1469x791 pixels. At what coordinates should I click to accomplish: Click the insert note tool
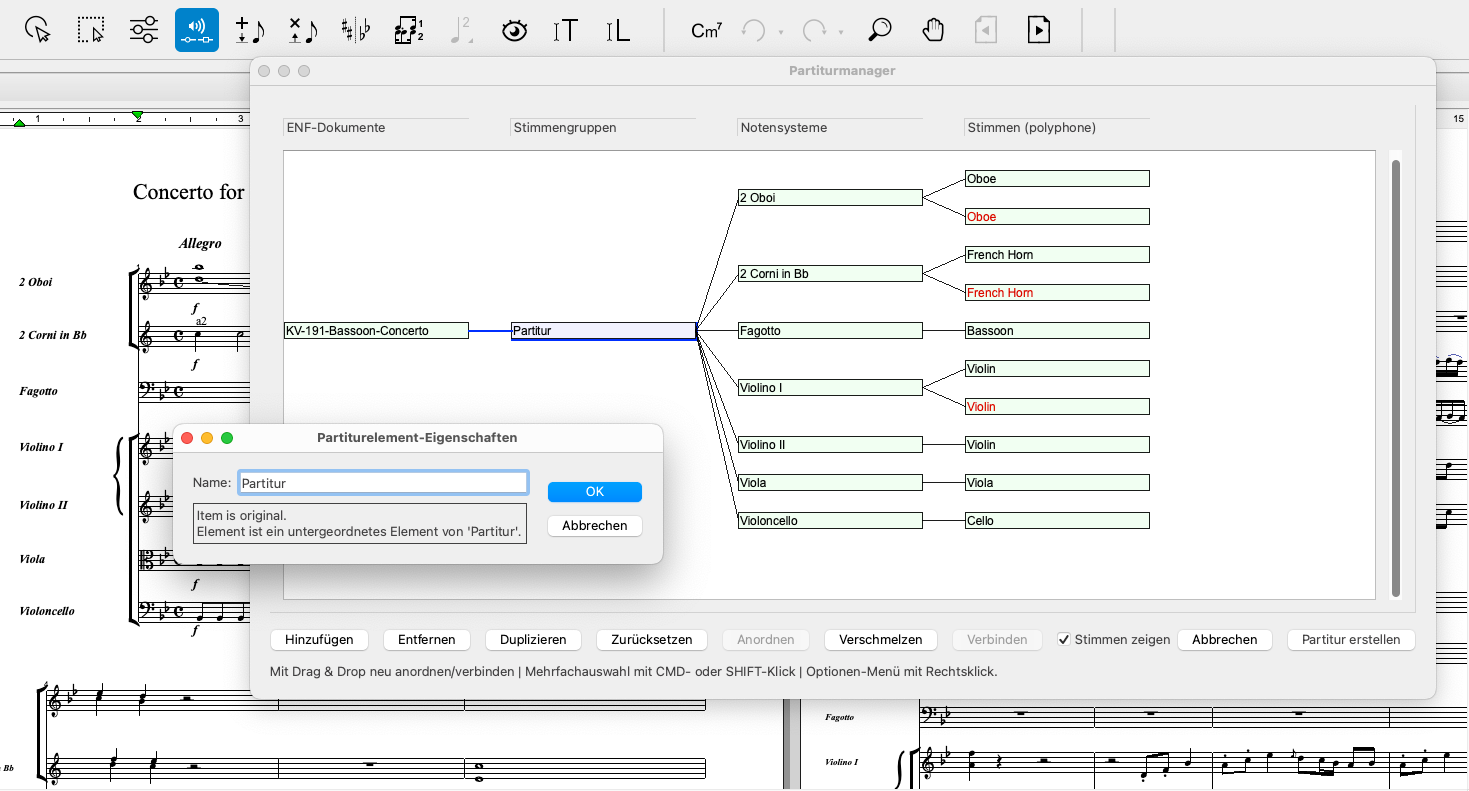(249, 30)
